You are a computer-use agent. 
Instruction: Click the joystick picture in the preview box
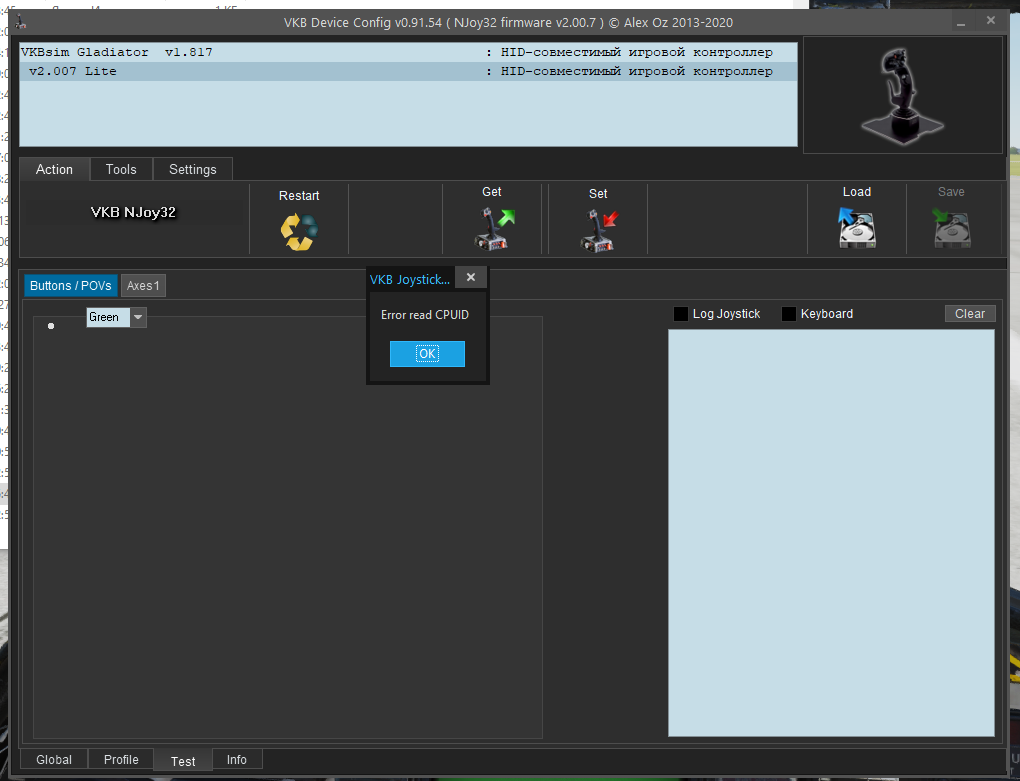click(x=902, y=96)
